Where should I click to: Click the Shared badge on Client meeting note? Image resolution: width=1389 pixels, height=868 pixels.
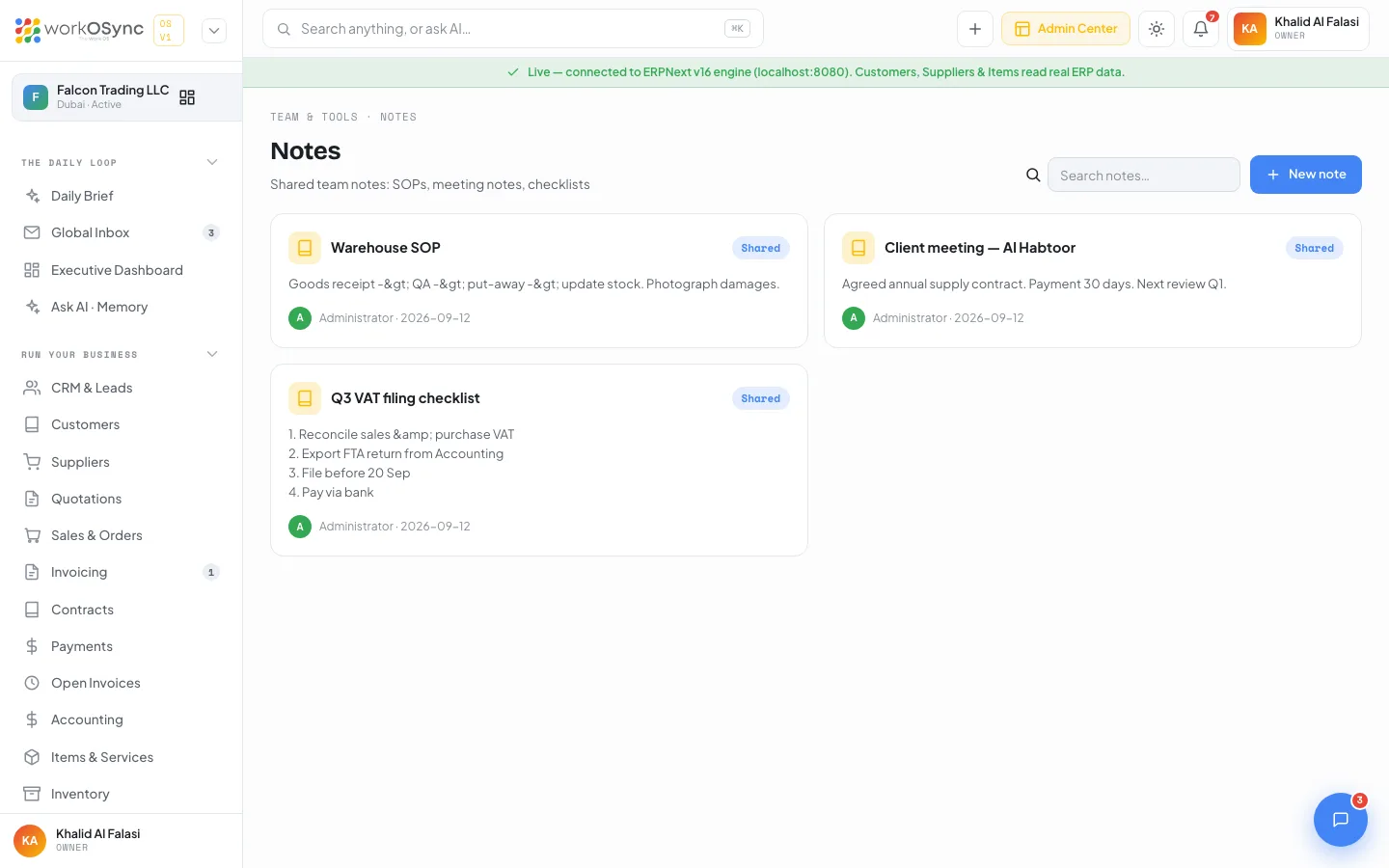point(1315,248)
